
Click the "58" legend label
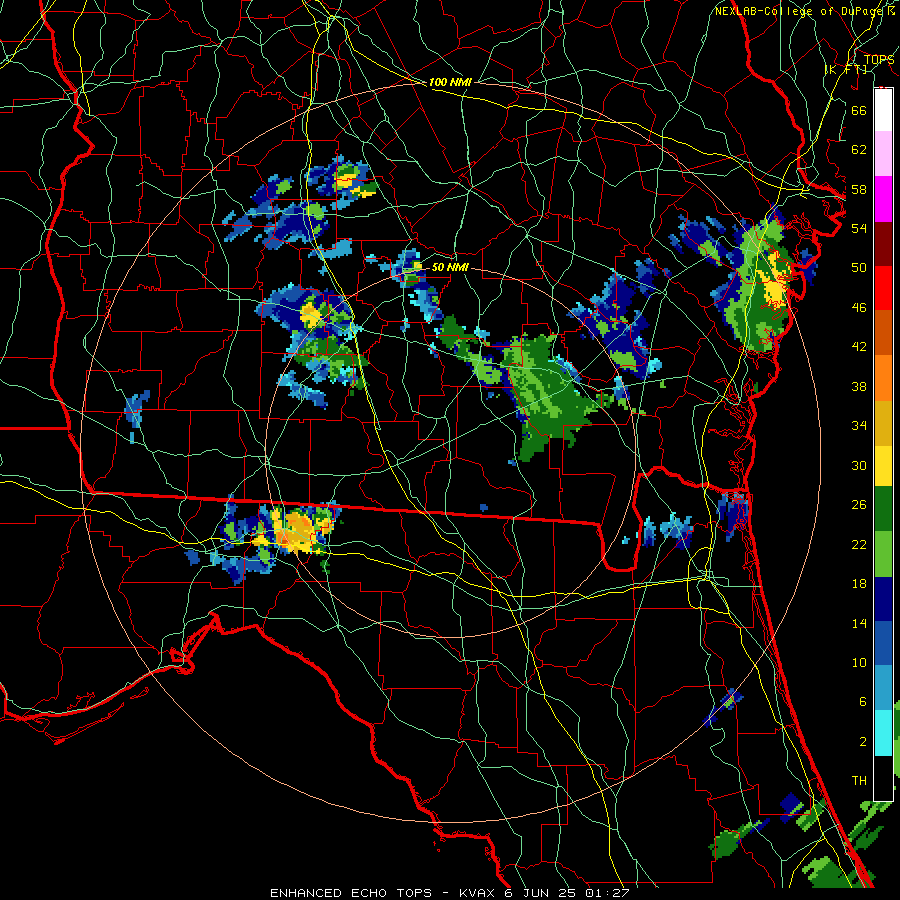(859, 189)
